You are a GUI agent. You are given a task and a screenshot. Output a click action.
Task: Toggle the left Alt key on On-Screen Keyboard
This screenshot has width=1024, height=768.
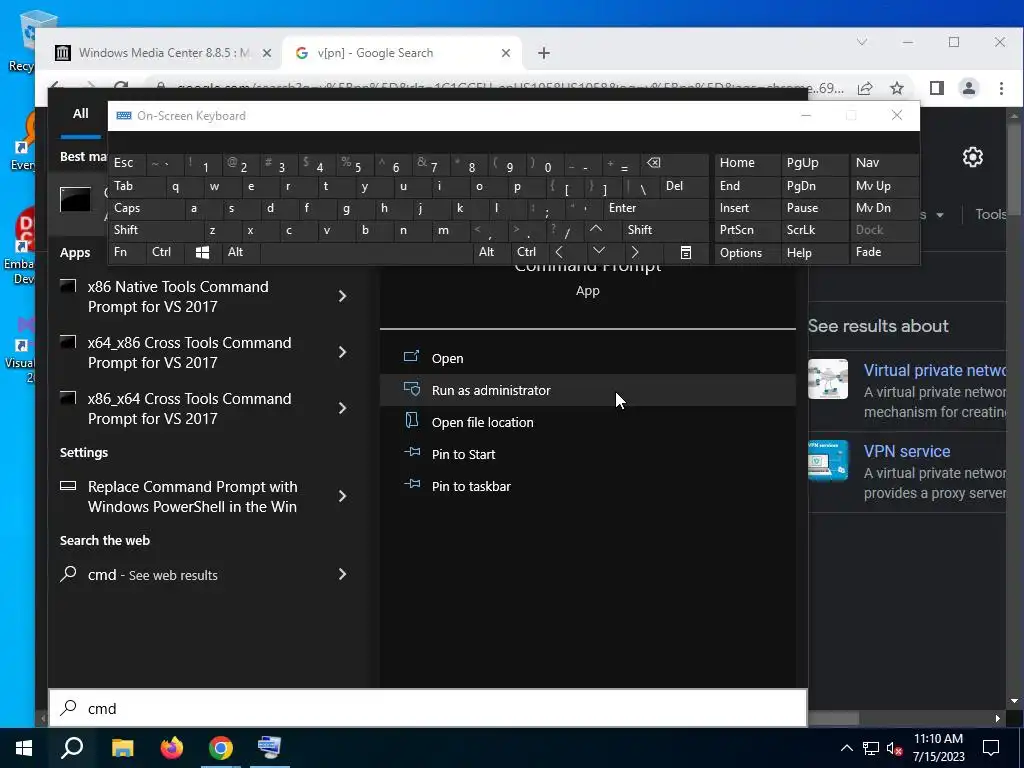coord(240,252)
